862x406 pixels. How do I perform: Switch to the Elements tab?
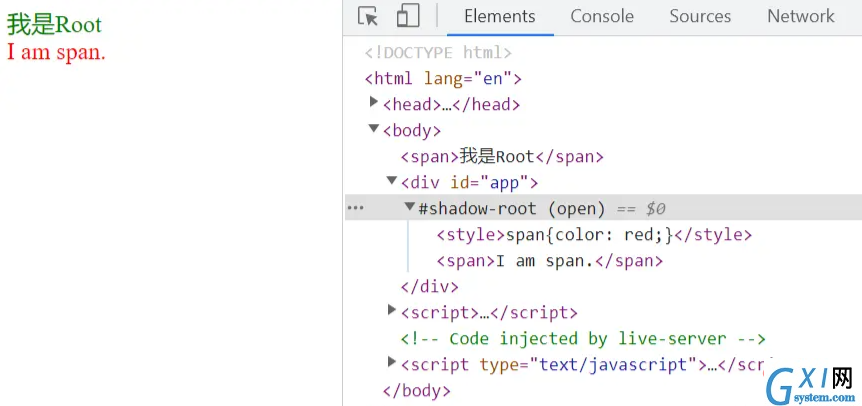[x=500, y=16]
